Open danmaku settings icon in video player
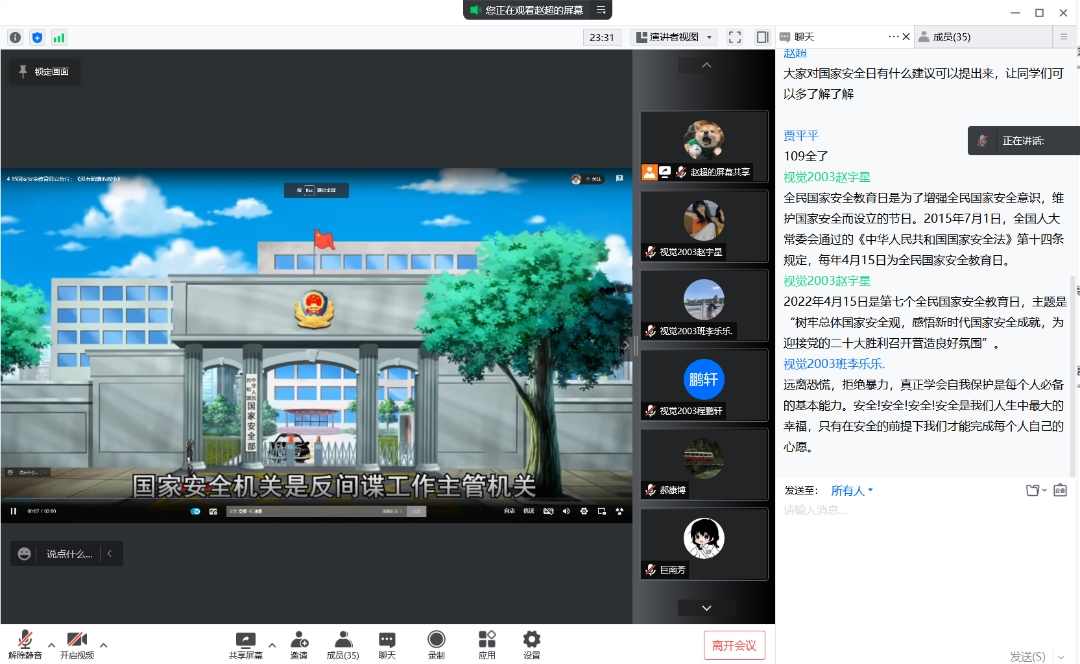This screenshot has height=664, width=1080. click(x=213, y=511)
